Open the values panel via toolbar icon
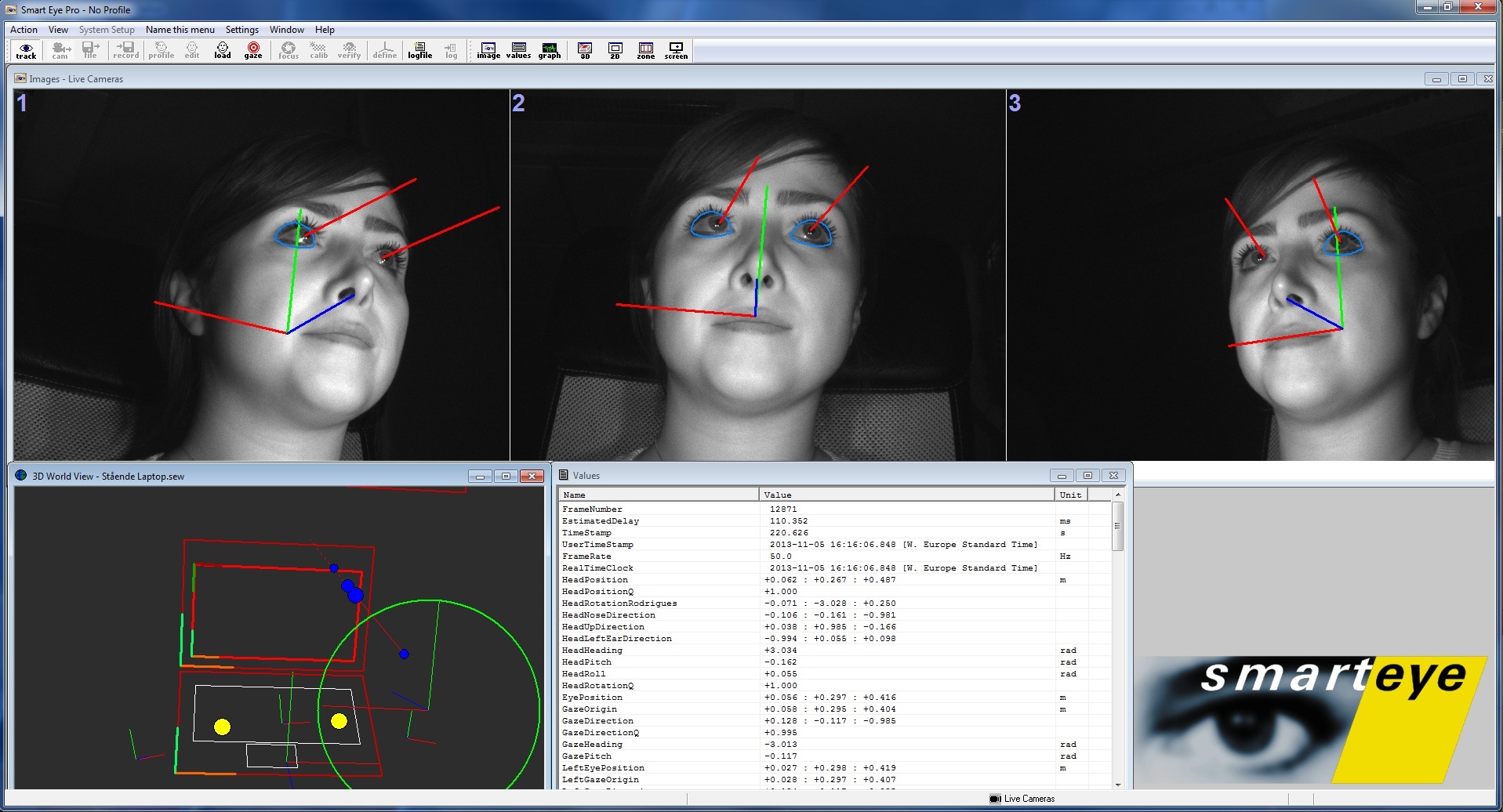Screen dimensions: 1503x812 (x=518, y=49)
